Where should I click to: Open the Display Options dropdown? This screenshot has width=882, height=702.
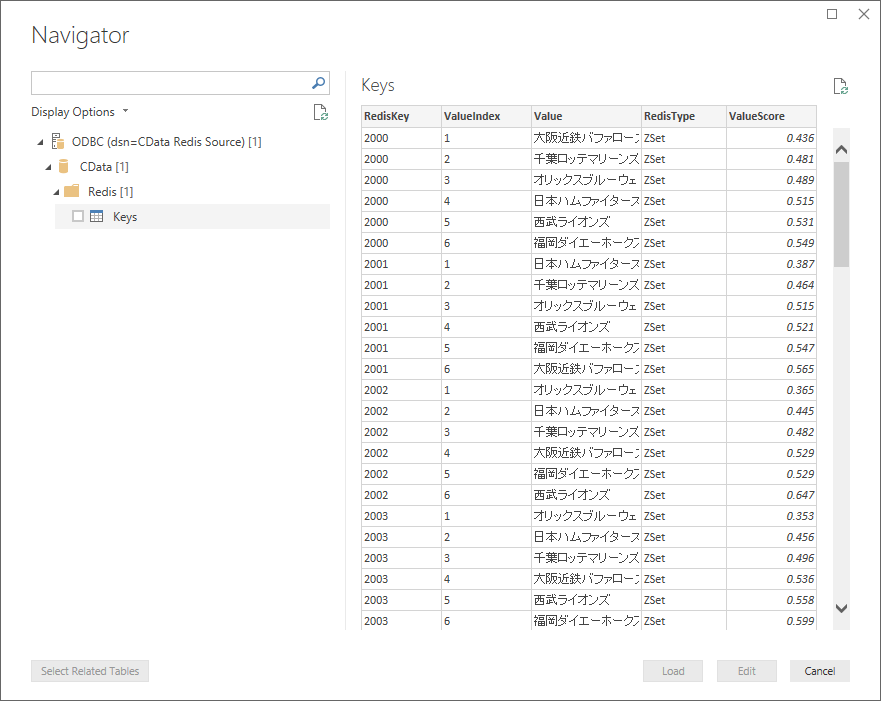pyautogui.click(x=80, y=112)
